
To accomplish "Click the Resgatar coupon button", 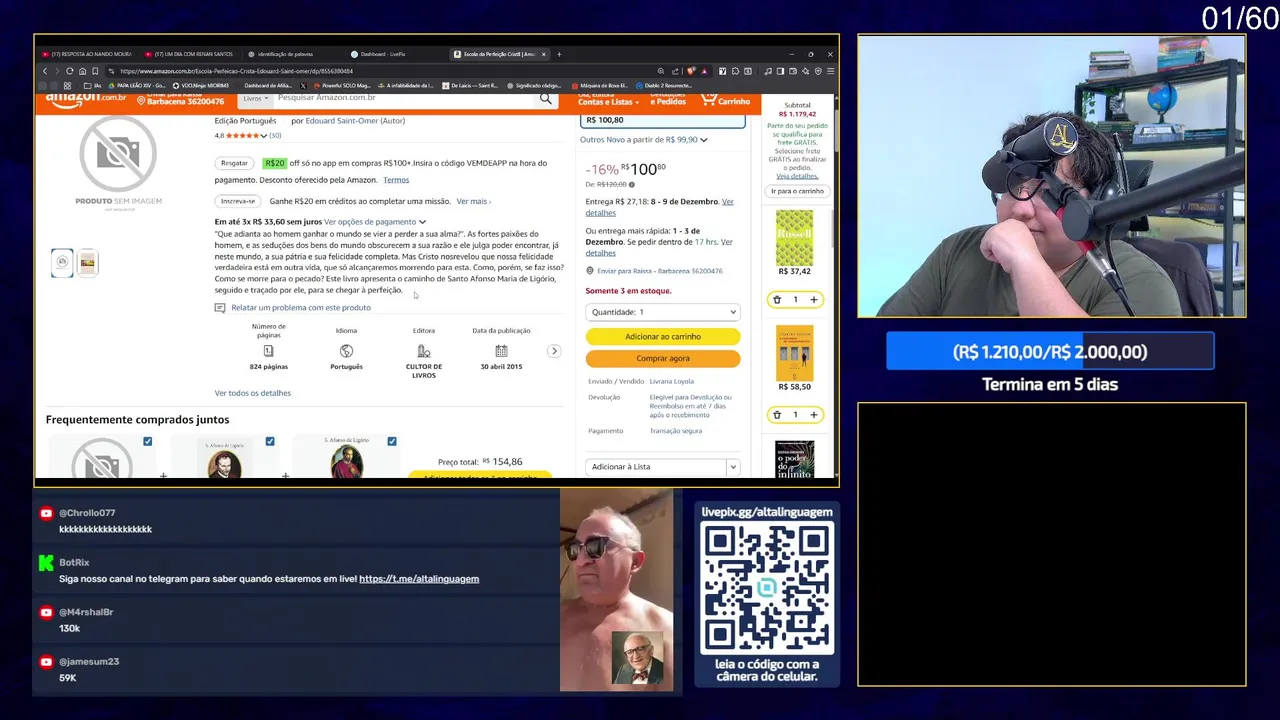I will pyautogui.click(x=234, y=163).
